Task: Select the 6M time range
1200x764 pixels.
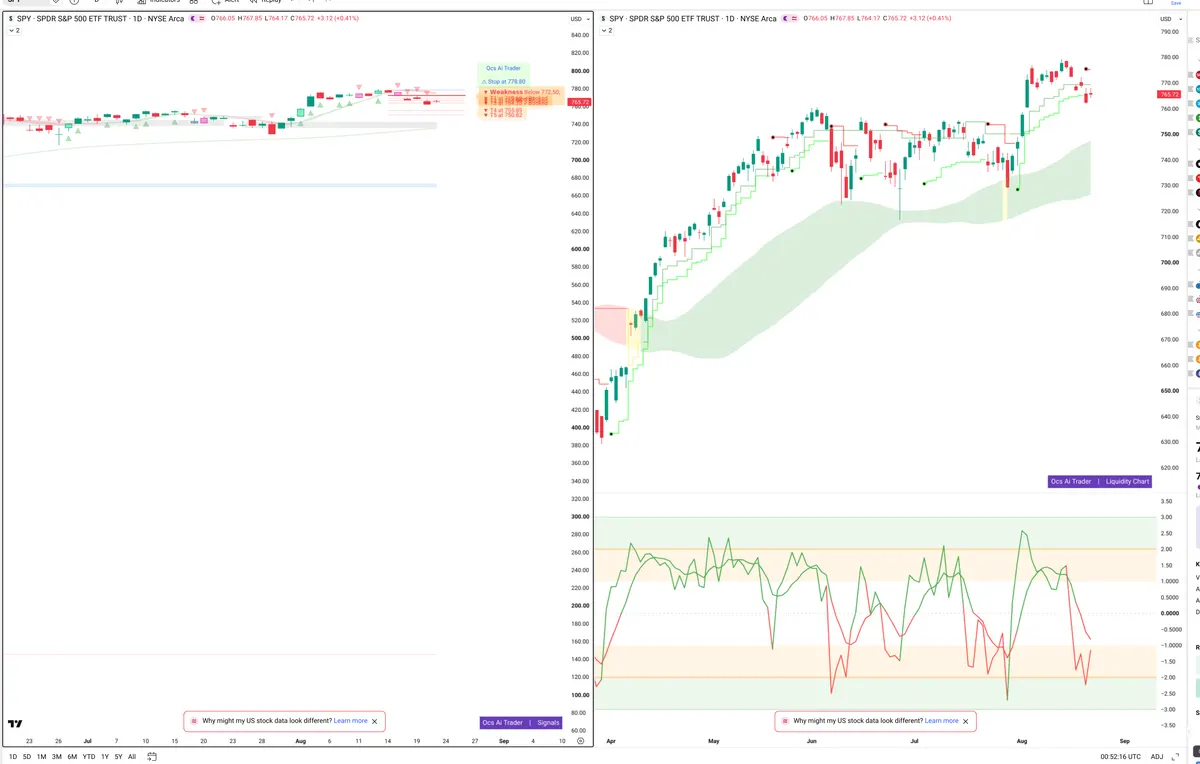Action: 72,757
